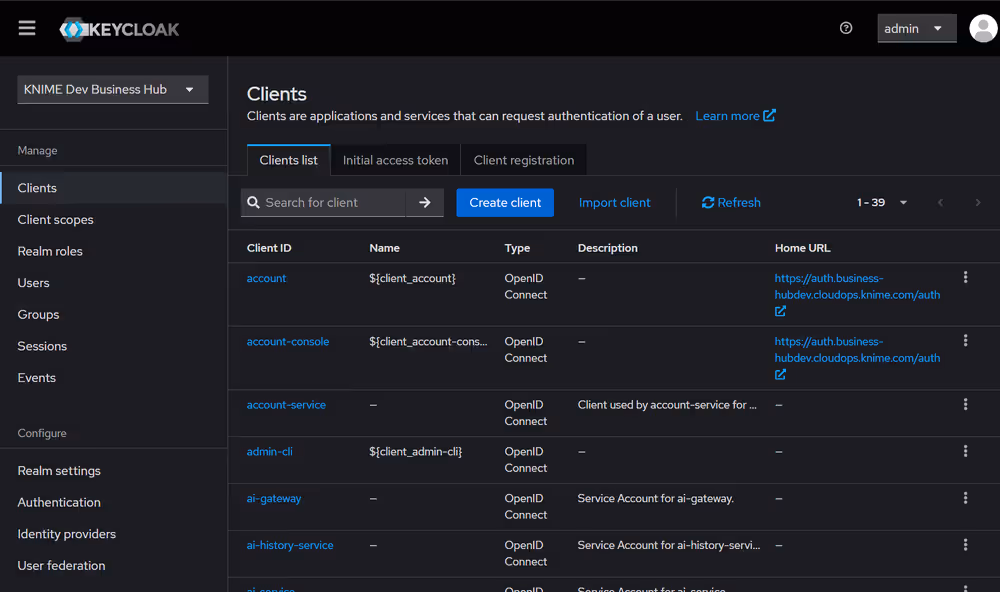Open the account-service client link
The width and height of the screenshot is (1000, 592).
(285, 404)
